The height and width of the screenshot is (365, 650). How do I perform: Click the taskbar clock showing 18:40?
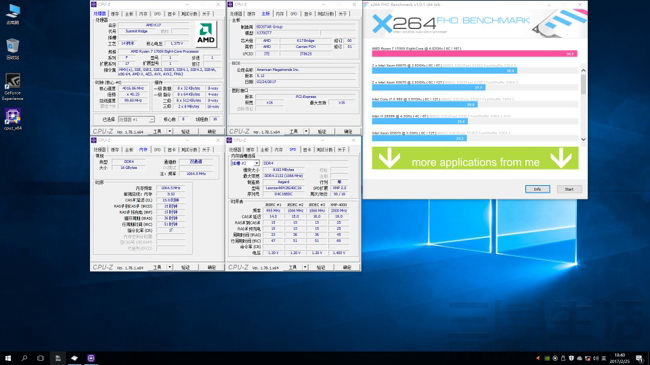(x=620, y=358)
